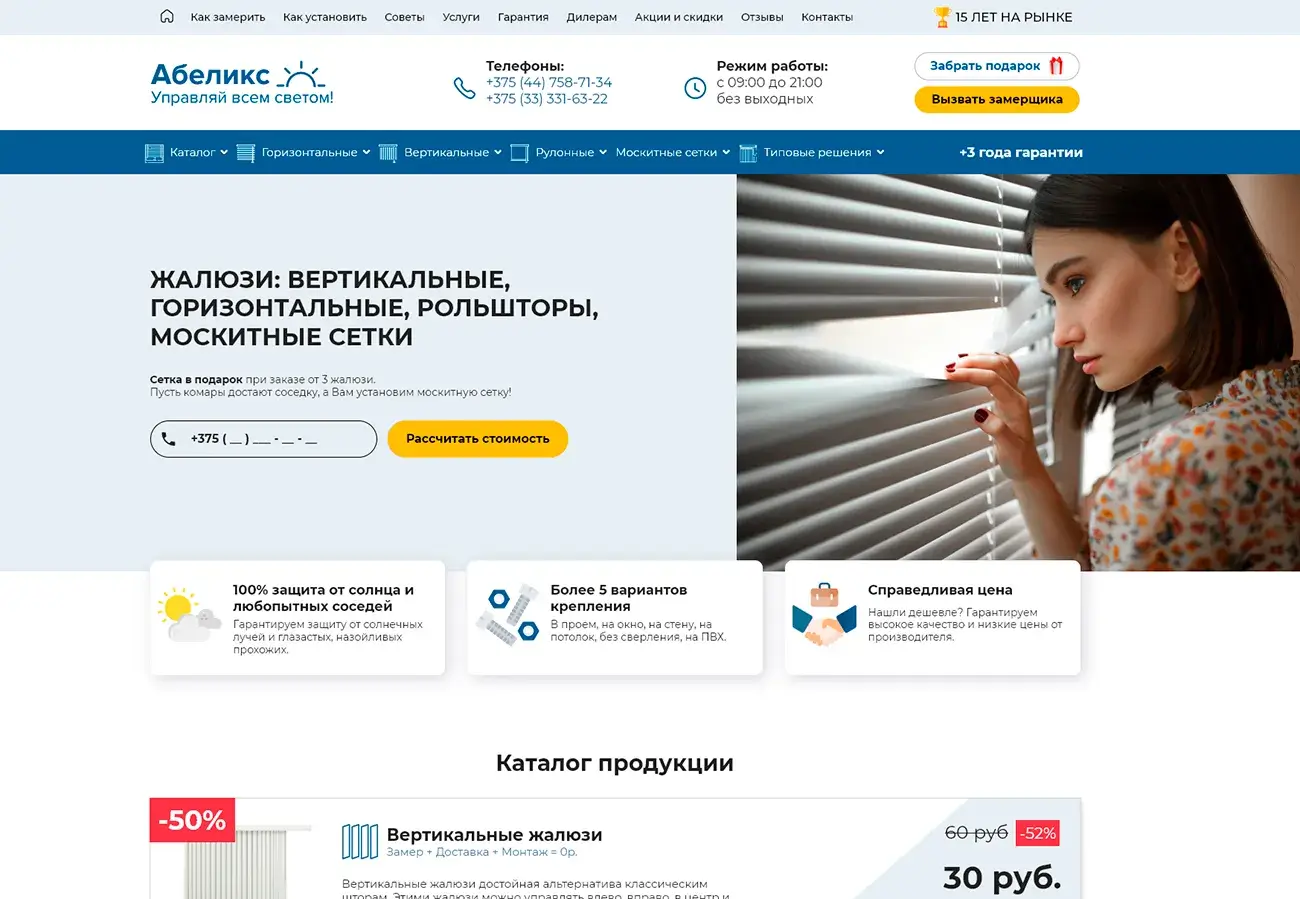
Task: Click the Типовые решения icon in navigation
Action: pyautogui.click(x=748, y=153)
